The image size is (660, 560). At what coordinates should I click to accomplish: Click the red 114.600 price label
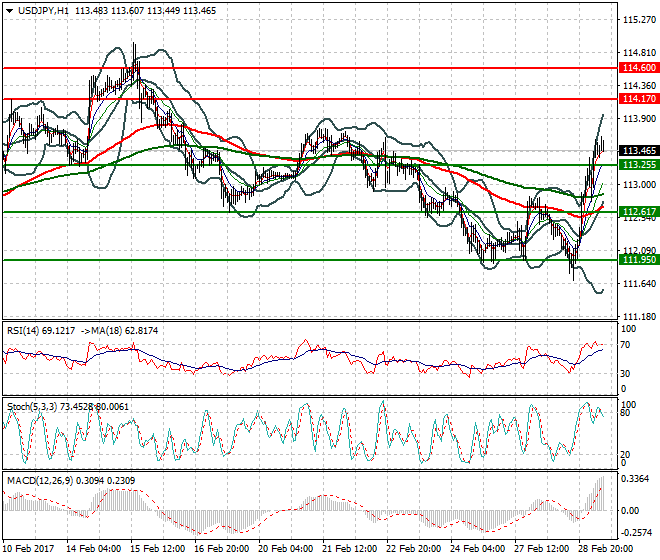click(x=638, y=67)
